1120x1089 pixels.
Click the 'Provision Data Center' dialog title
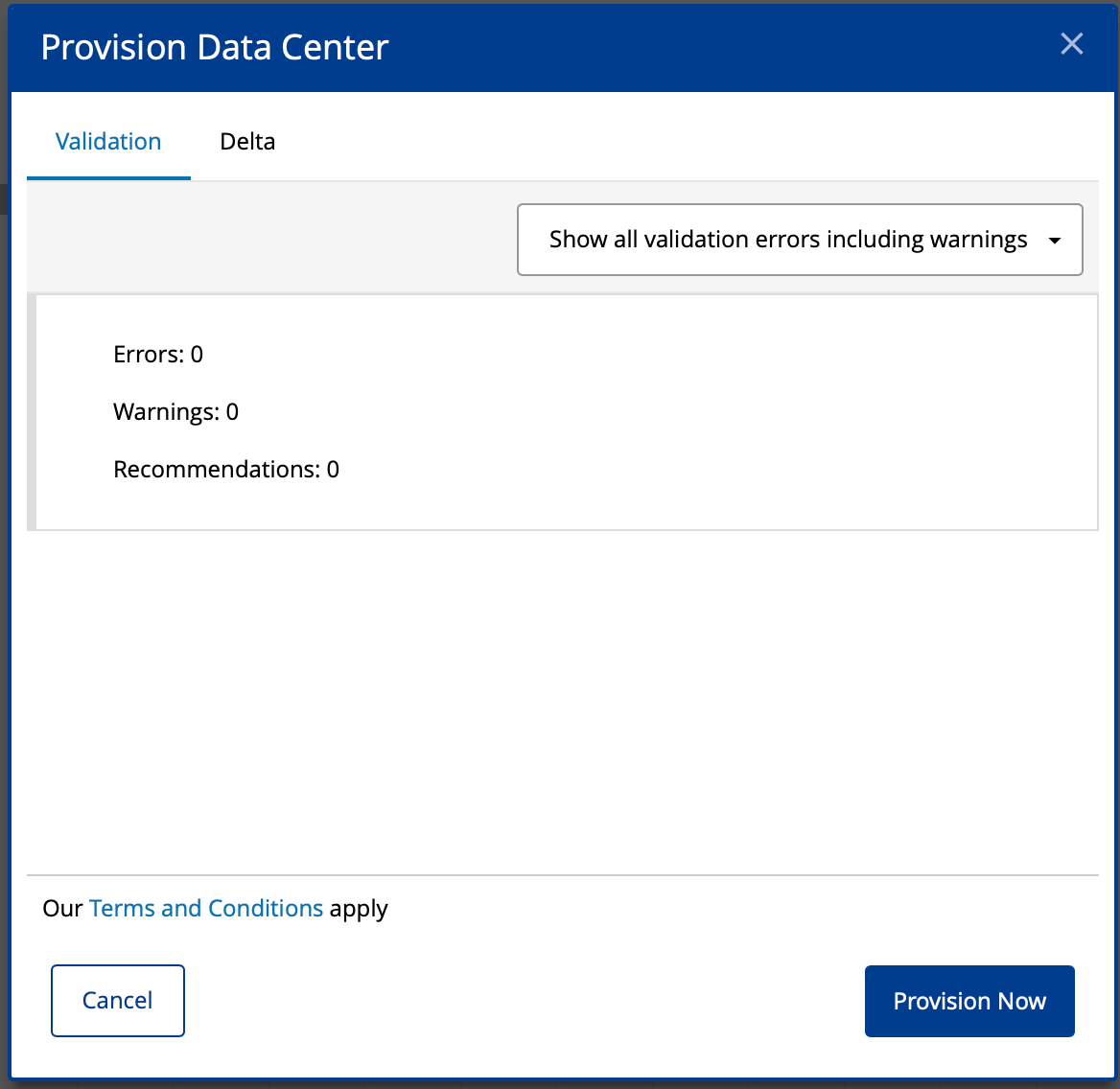[x=215, y=48]
